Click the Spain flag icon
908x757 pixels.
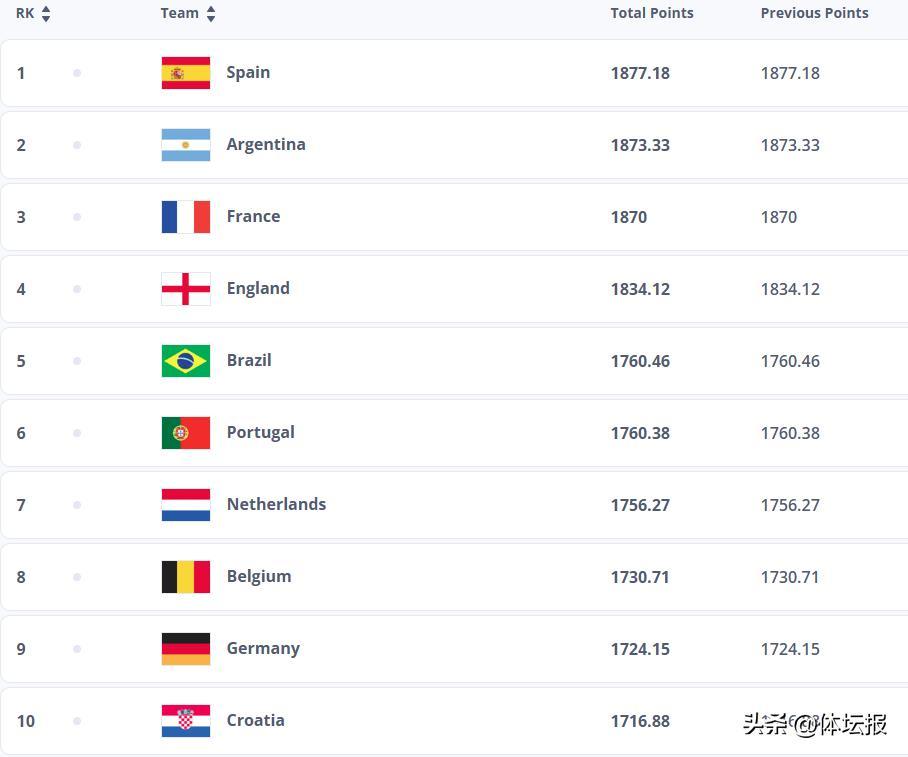point(186,73)
